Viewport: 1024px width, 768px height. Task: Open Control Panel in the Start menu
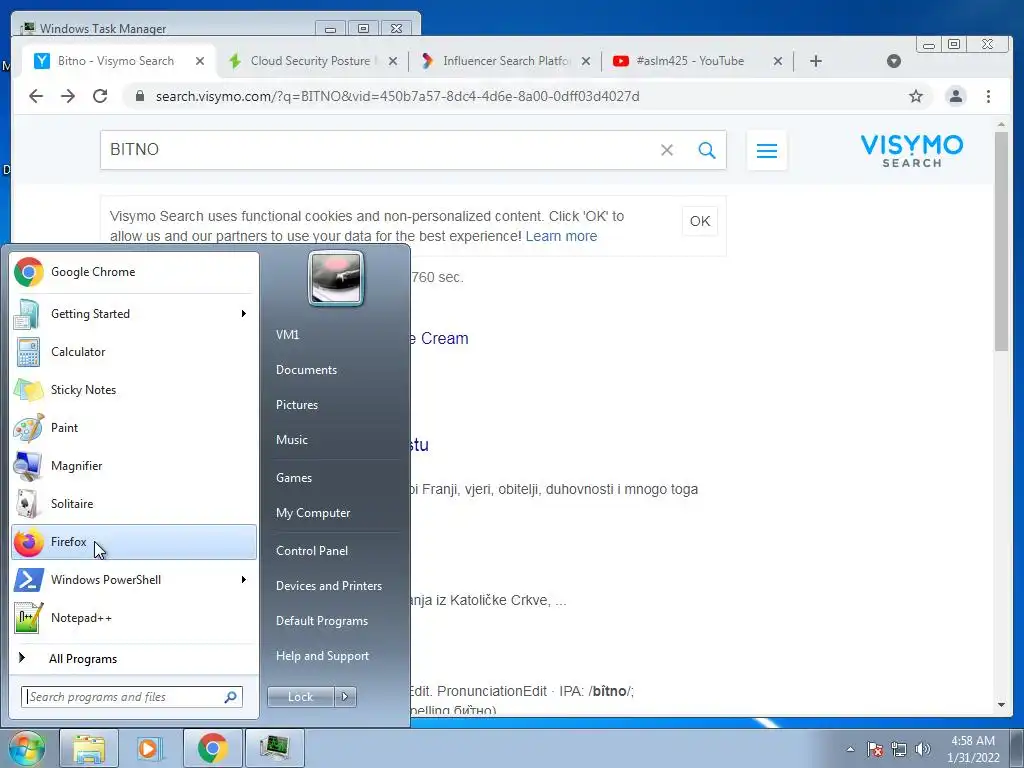tap(312, 551)
